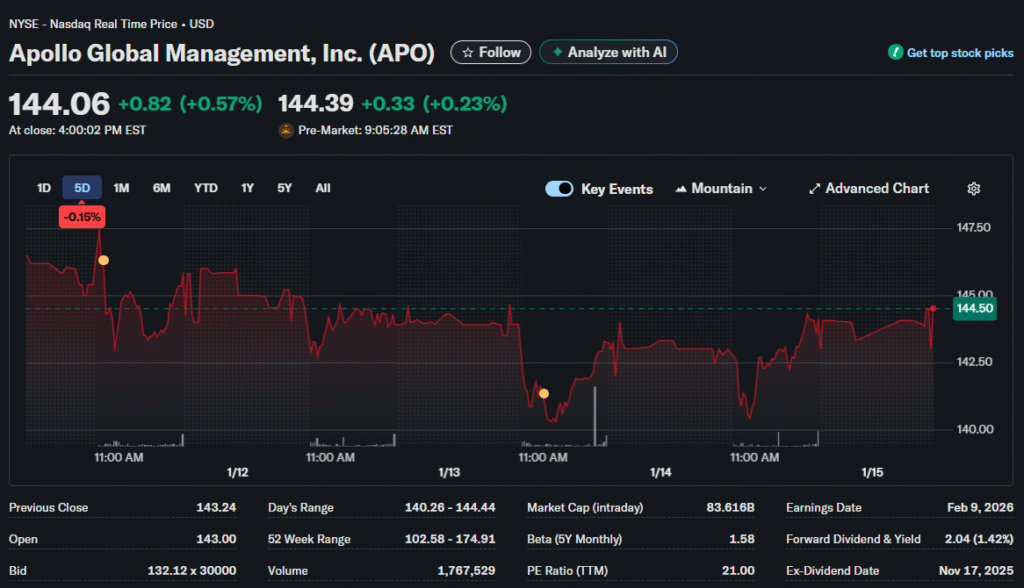This screenshot has height=588, width=1024.
Task: Click the yellow event marker near 1/13
Action: [x=544, y=393]
